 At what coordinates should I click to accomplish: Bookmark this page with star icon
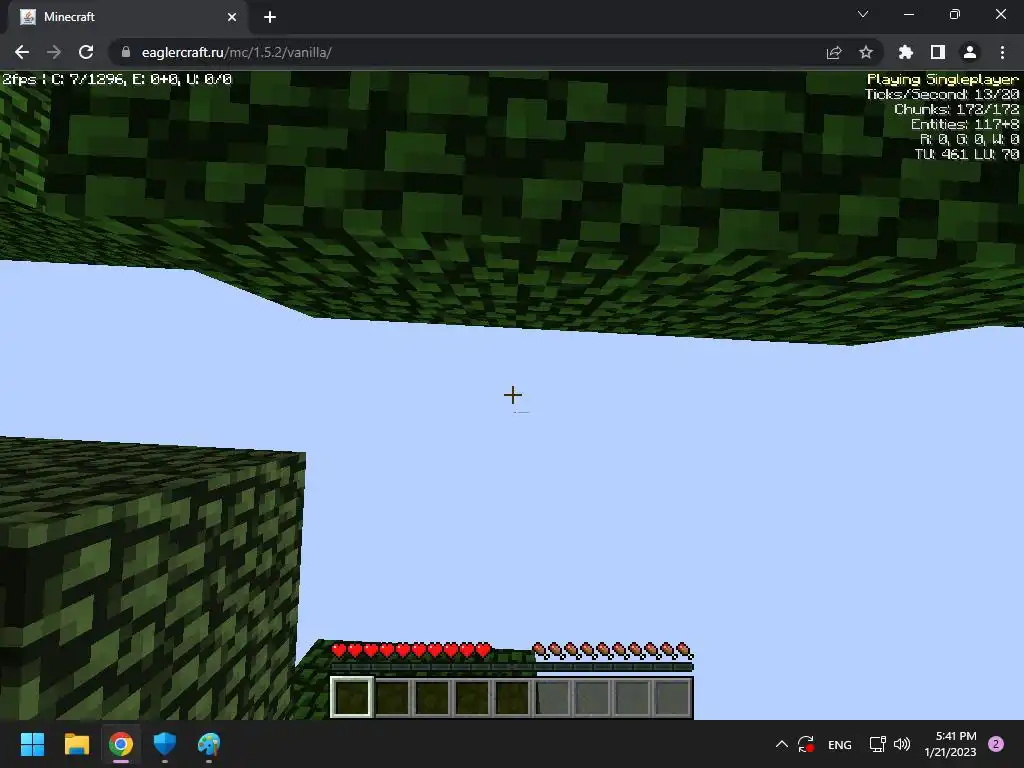pyautogui.click(x=866, y=52)
